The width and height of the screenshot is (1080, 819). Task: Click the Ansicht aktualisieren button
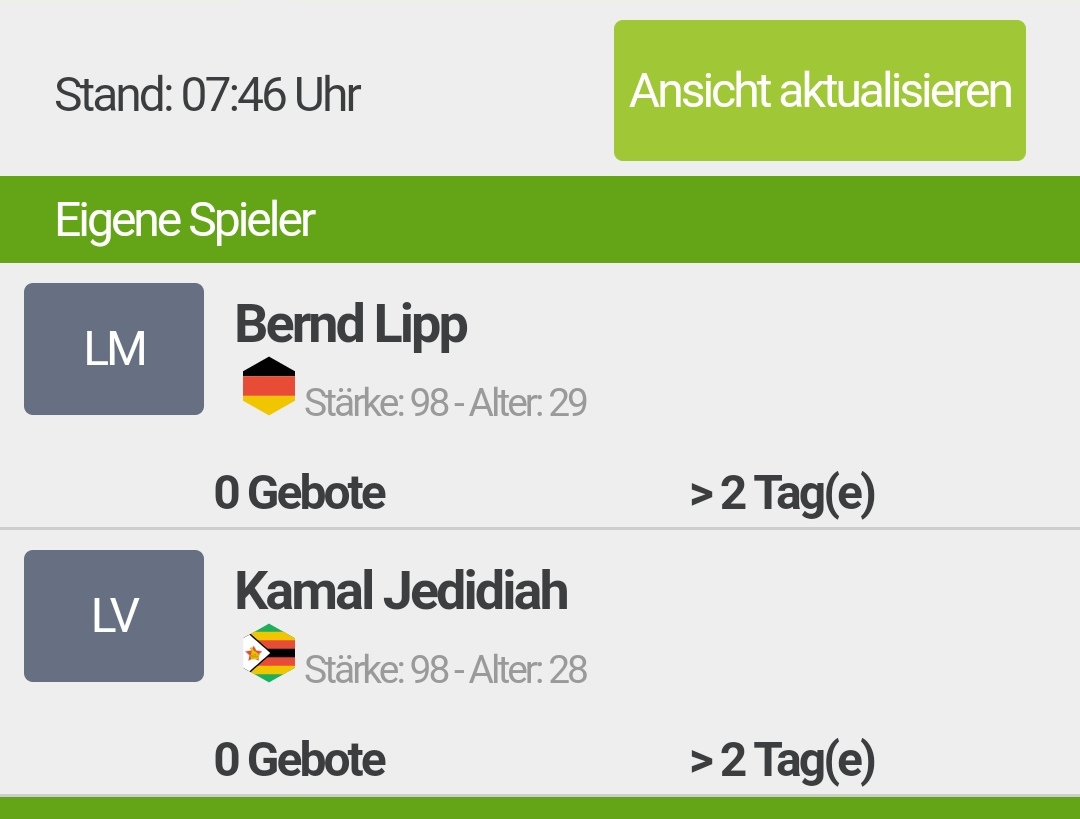(x=820, y=91)
